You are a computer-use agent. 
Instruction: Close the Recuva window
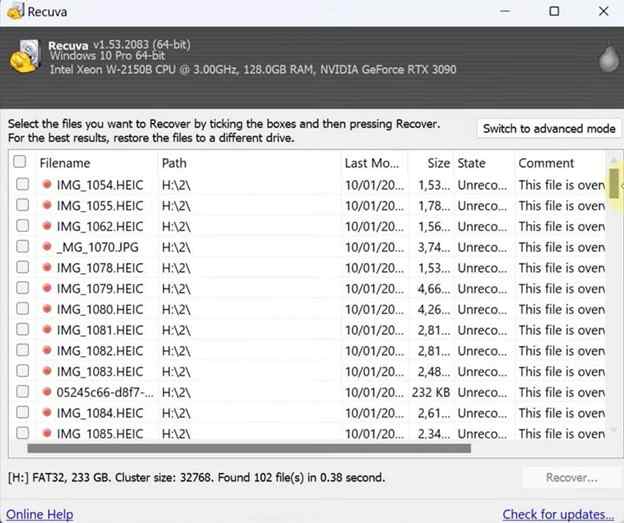coord(603,11)
